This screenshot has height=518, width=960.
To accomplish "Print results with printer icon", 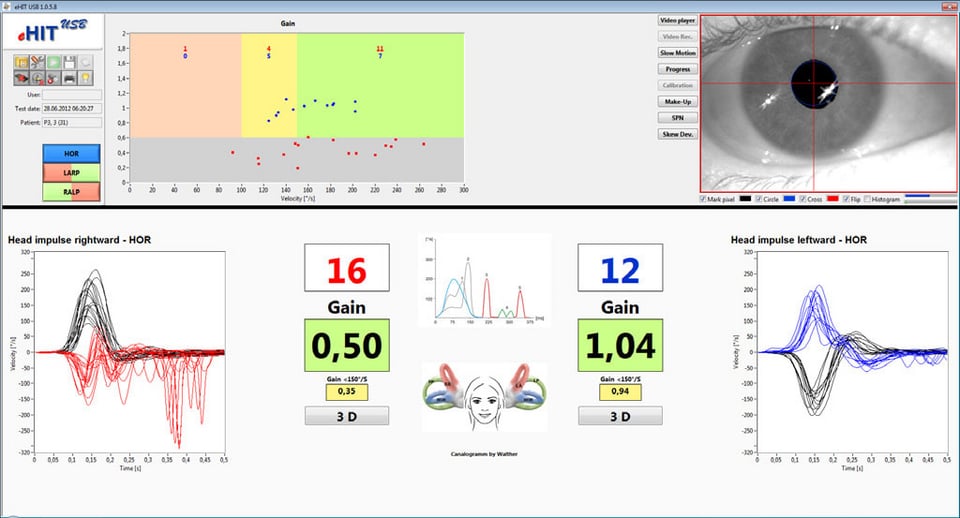I will (69, 78).
